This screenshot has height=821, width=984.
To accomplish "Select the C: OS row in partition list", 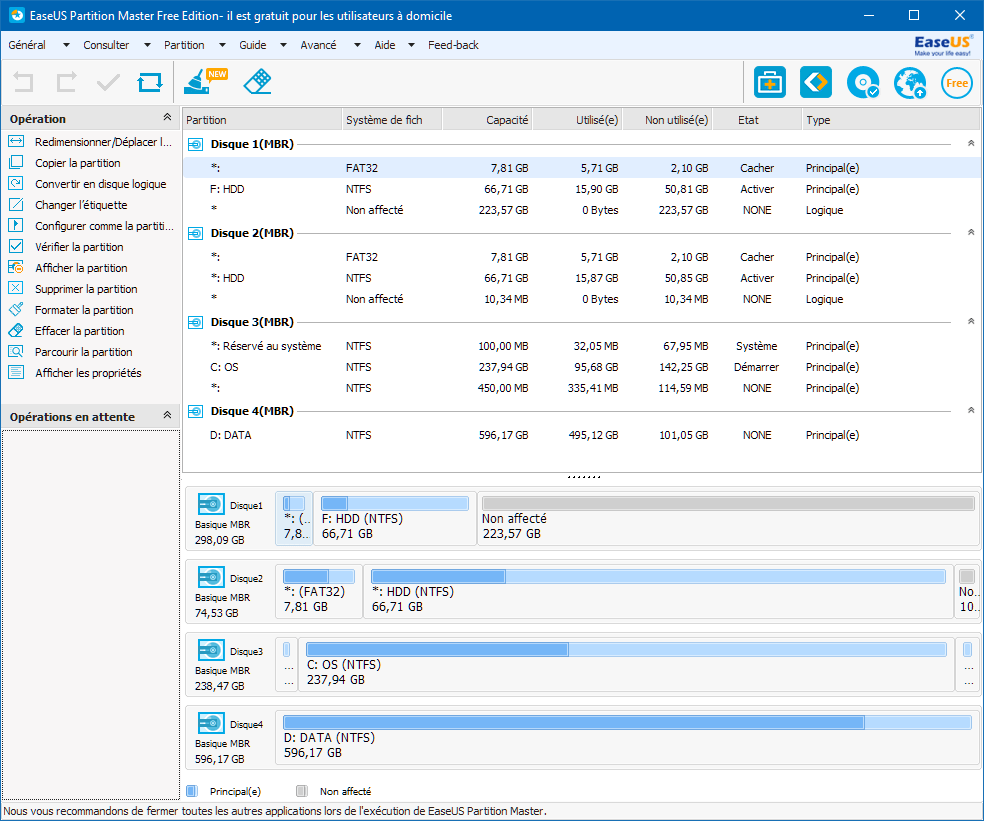I will tap(582, 367).
